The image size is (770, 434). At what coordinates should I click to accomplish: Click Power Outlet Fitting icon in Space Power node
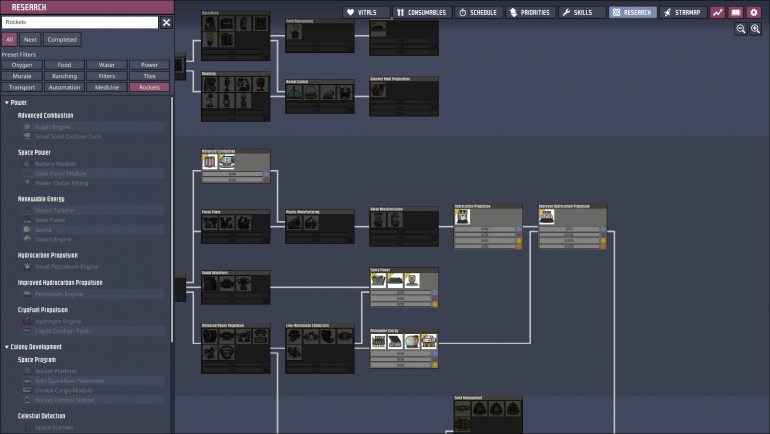click(412, 281)
